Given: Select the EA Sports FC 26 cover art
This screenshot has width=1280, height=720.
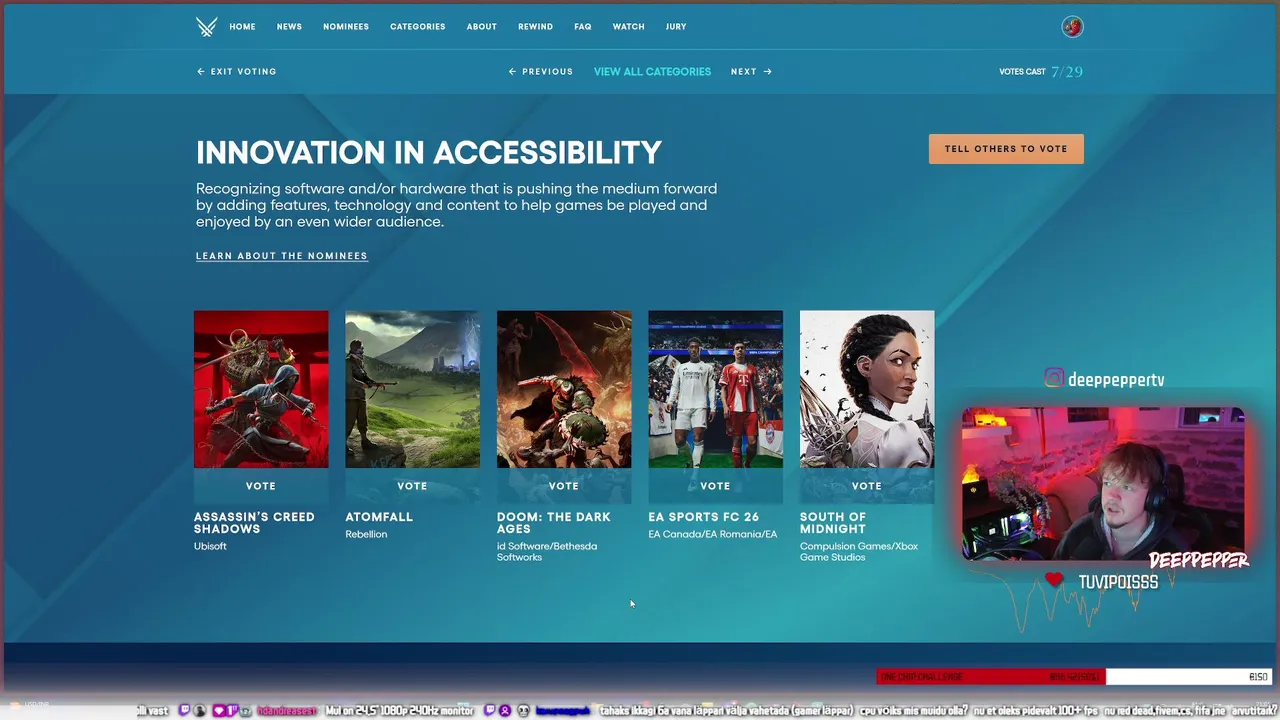Looking at the screenshot, I should [715, 389].
